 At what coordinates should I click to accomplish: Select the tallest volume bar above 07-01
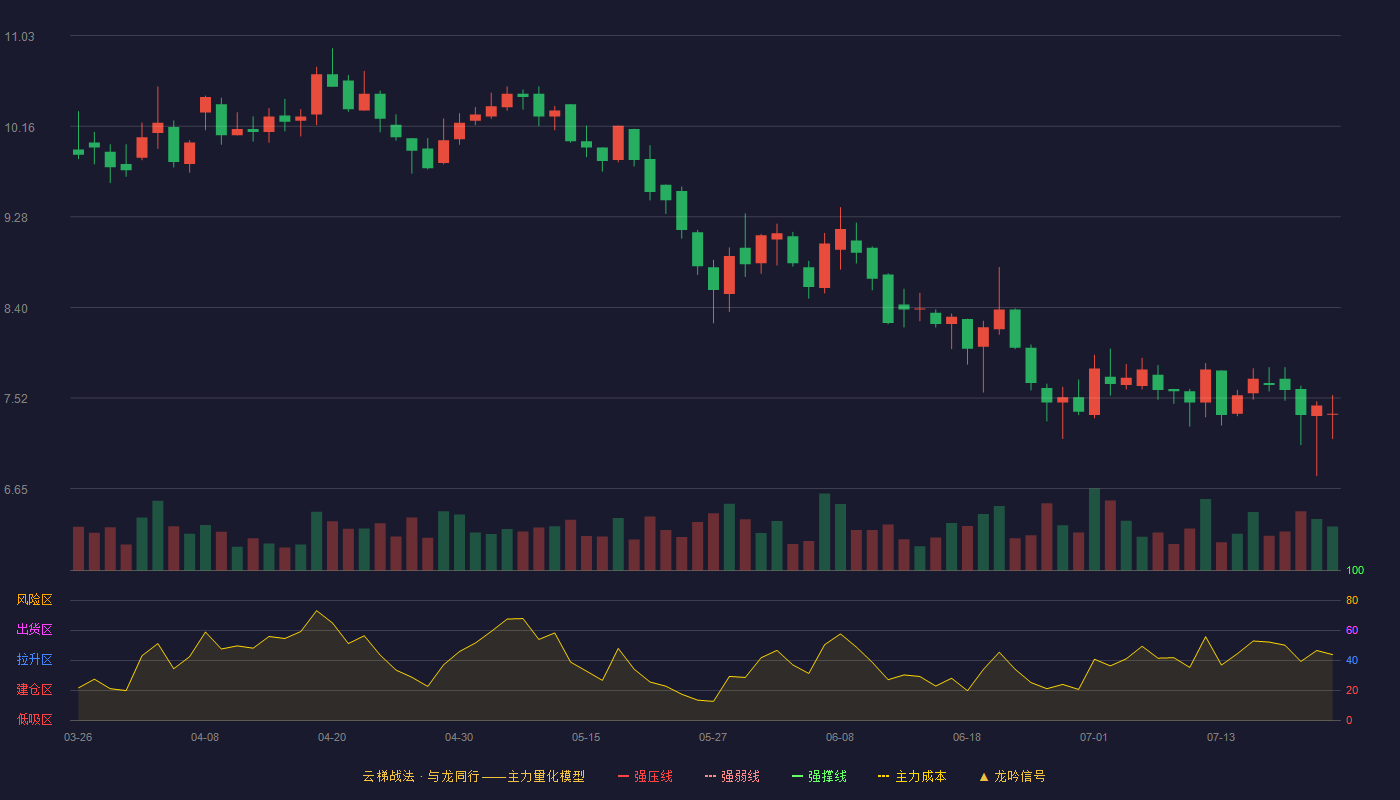(x=1094, y=529)
